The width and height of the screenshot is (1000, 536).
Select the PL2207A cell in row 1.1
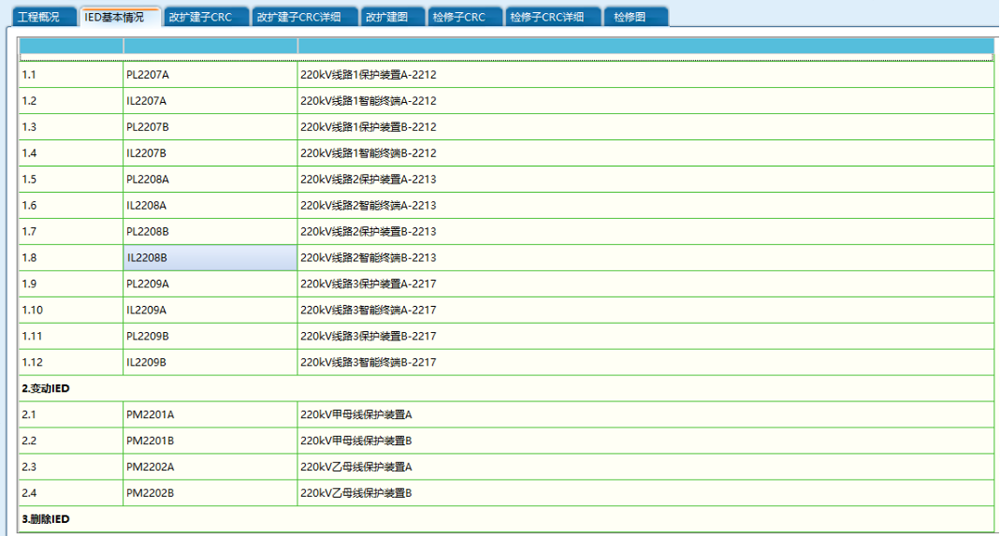click(x=148, y=75)
